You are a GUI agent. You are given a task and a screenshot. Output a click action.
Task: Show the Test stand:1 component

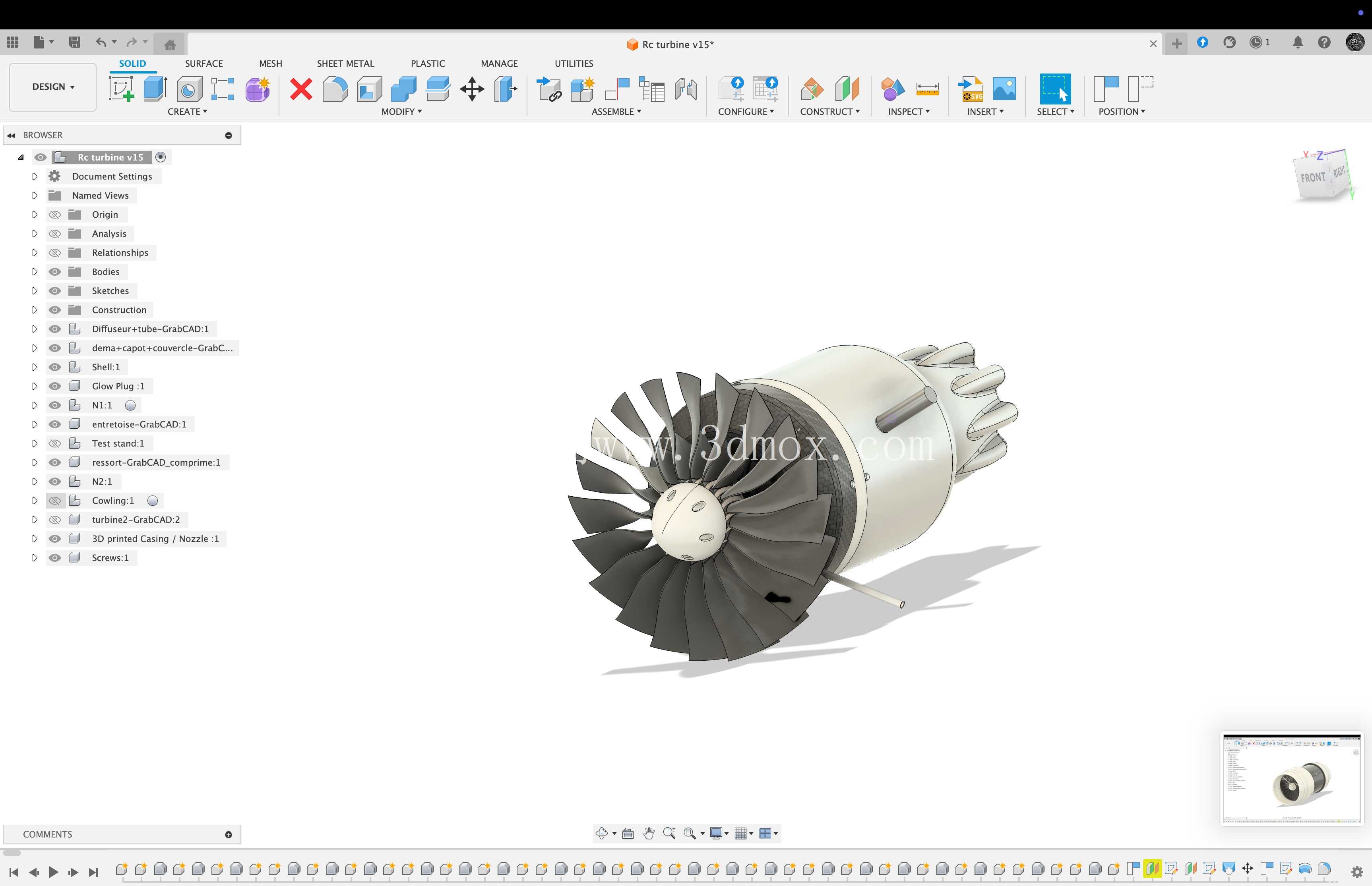pos(55,443)
